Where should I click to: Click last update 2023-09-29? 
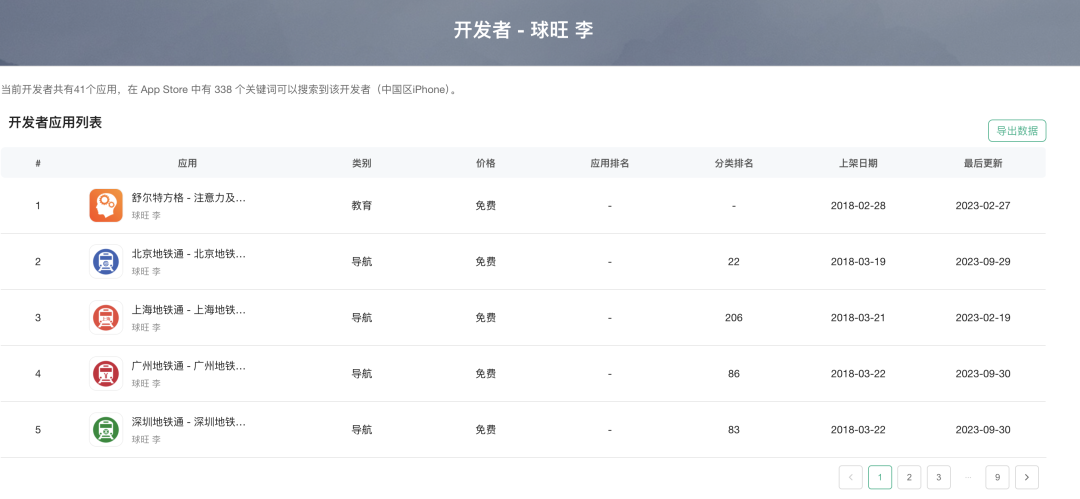point(983,261)
